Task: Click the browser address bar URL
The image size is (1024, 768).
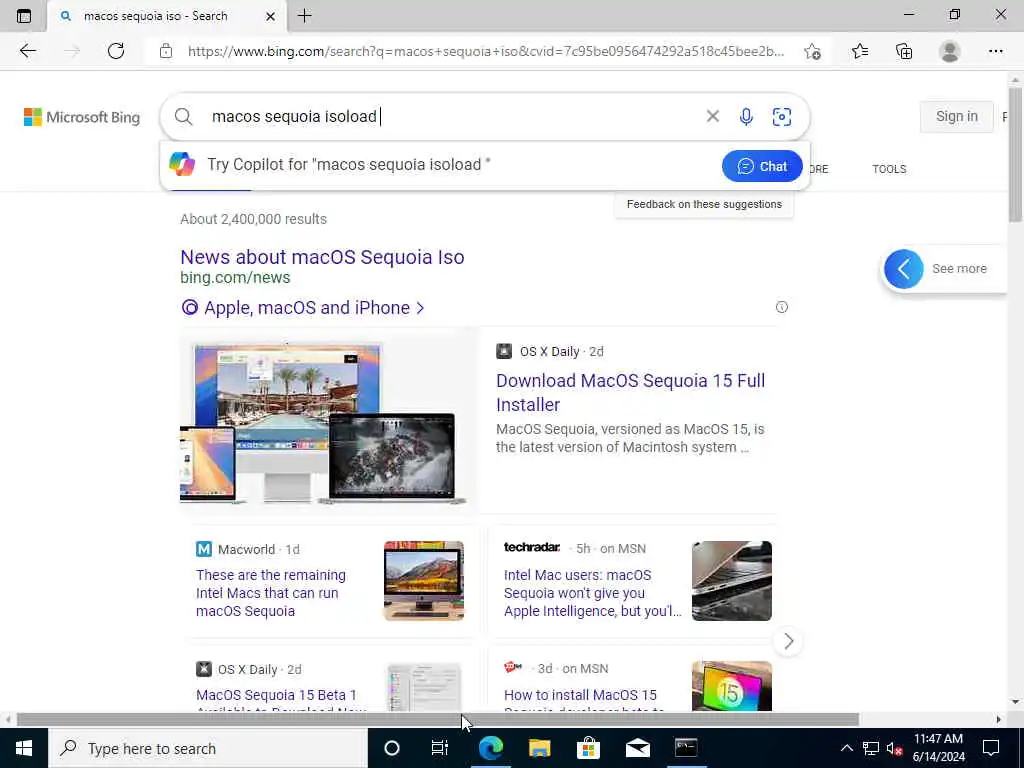Action: point(486,51)
